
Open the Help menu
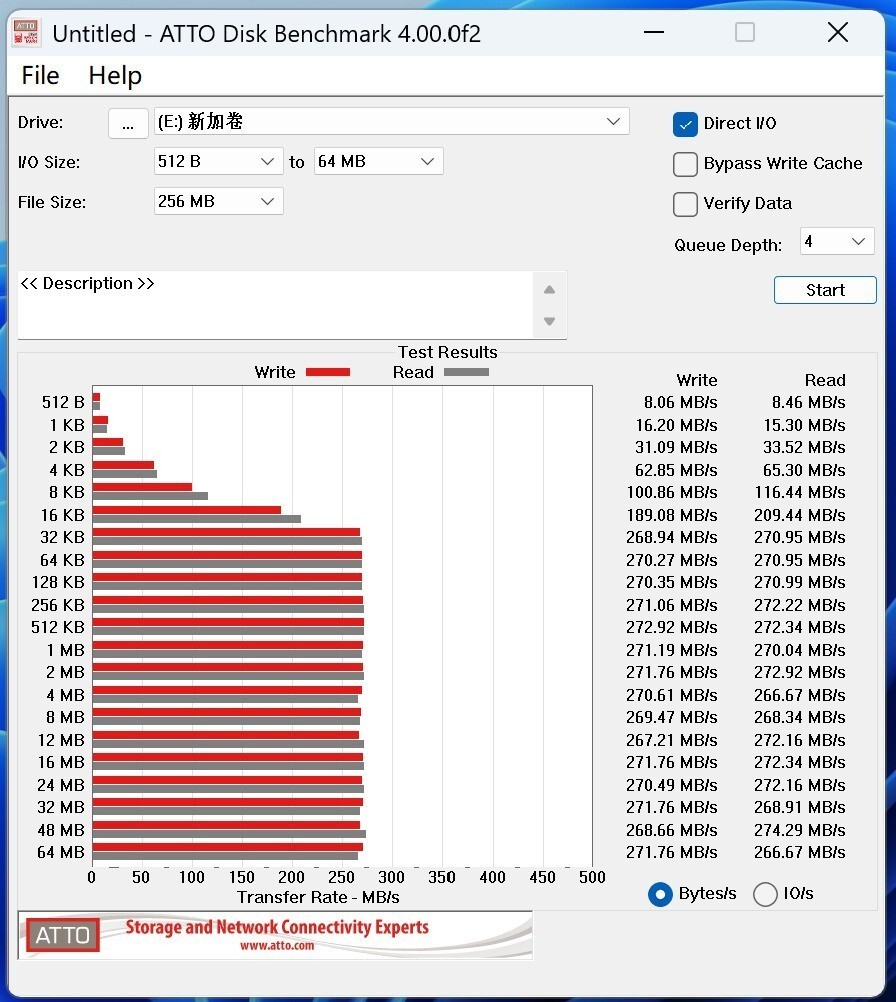pyautogui.click(x=115, y=75)
